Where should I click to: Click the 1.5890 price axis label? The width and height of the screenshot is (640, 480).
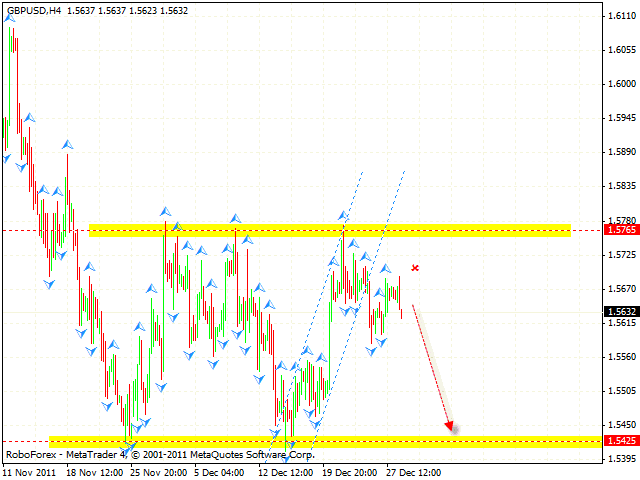click(622, 152)
